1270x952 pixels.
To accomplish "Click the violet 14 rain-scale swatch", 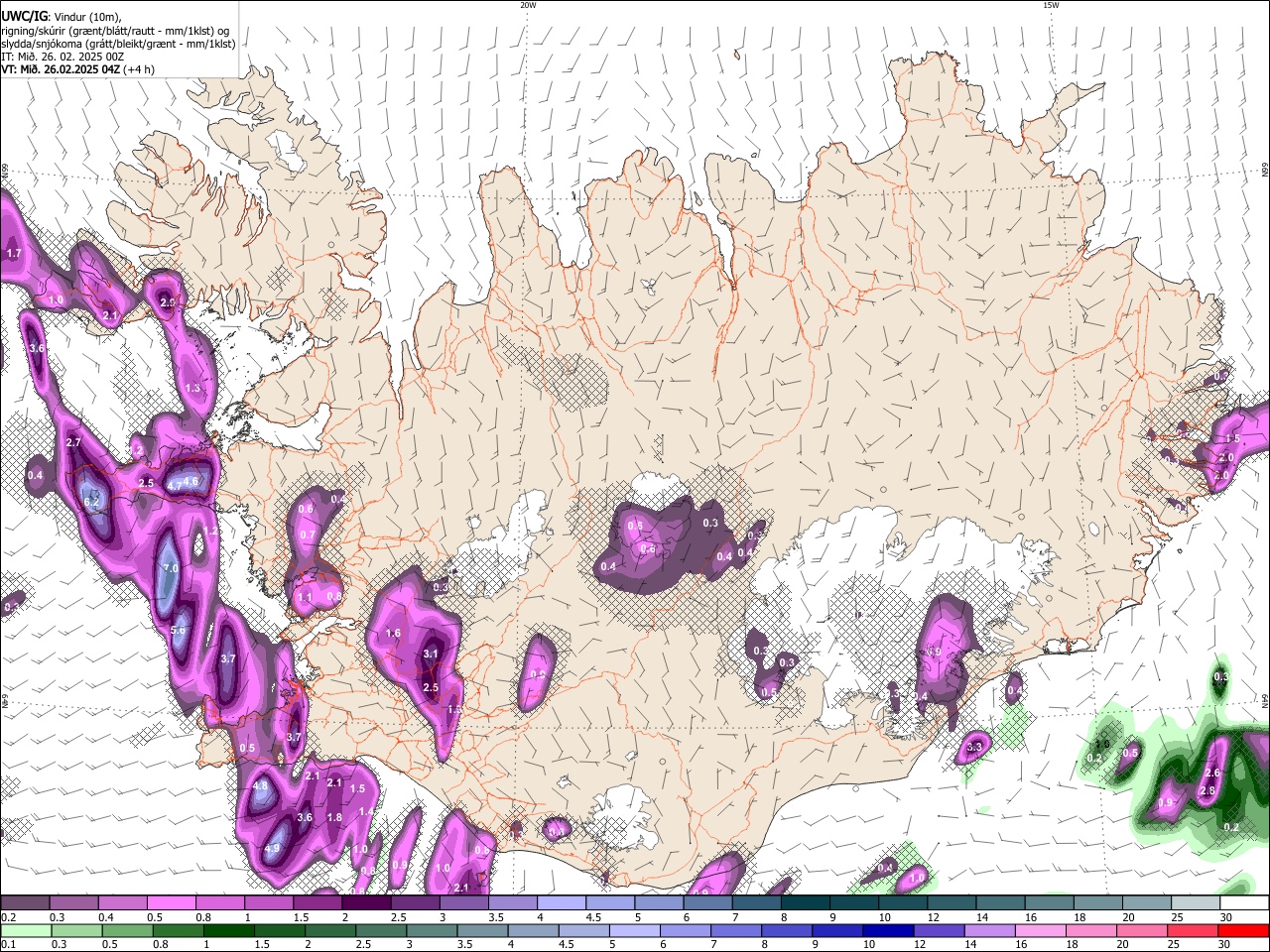I will pyautogui.click(x=989, y=930).
